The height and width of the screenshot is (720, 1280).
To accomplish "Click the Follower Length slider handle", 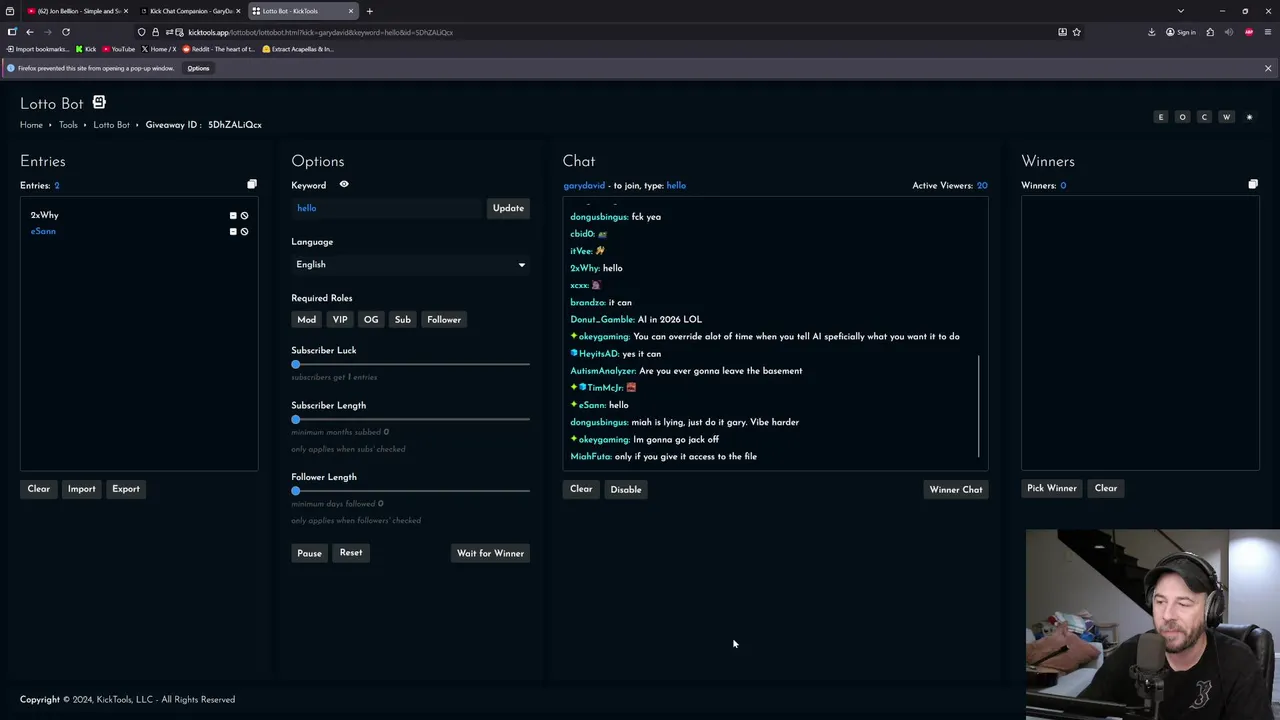I will (296, 491).
